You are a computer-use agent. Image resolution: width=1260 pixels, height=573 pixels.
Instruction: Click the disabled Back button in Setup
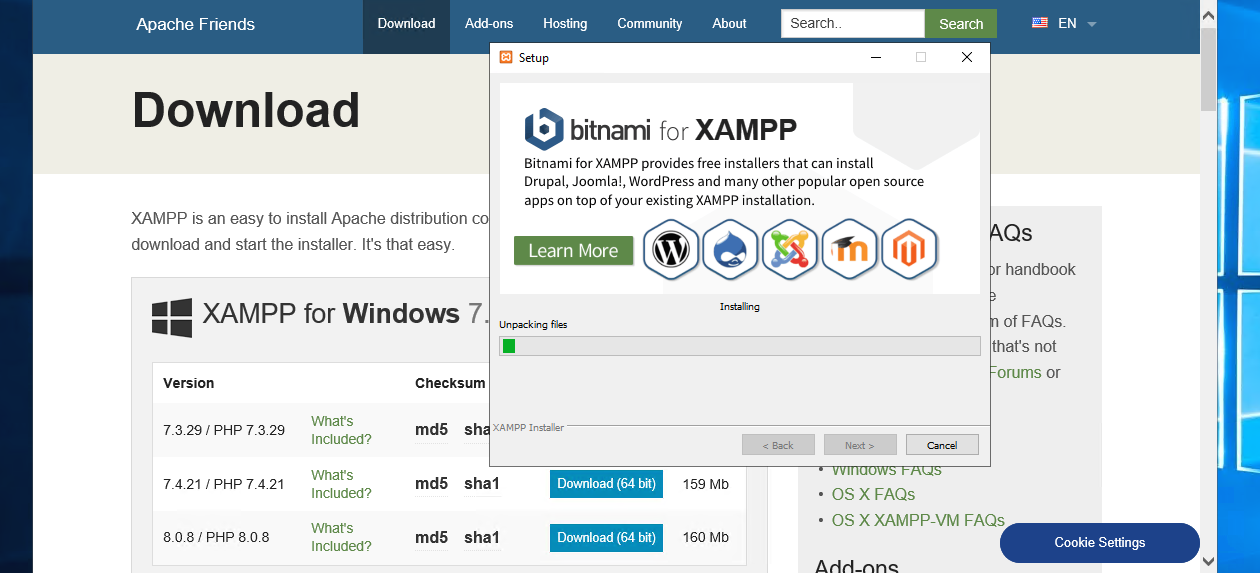point(778,445)
